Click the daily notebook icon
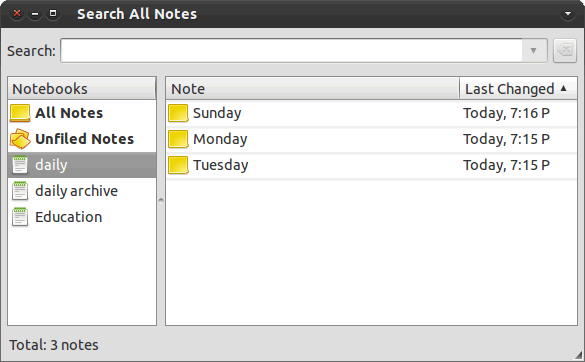Viewport: 585px width, 362px height. [x=20, y=165]
